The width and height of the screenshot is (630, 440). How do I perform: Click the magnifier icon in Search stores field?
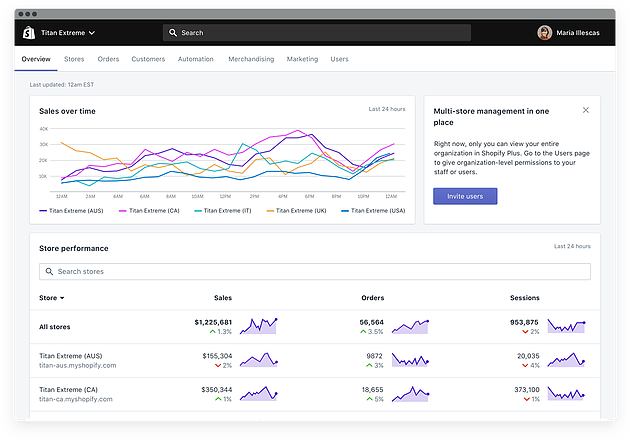(49, 272)
